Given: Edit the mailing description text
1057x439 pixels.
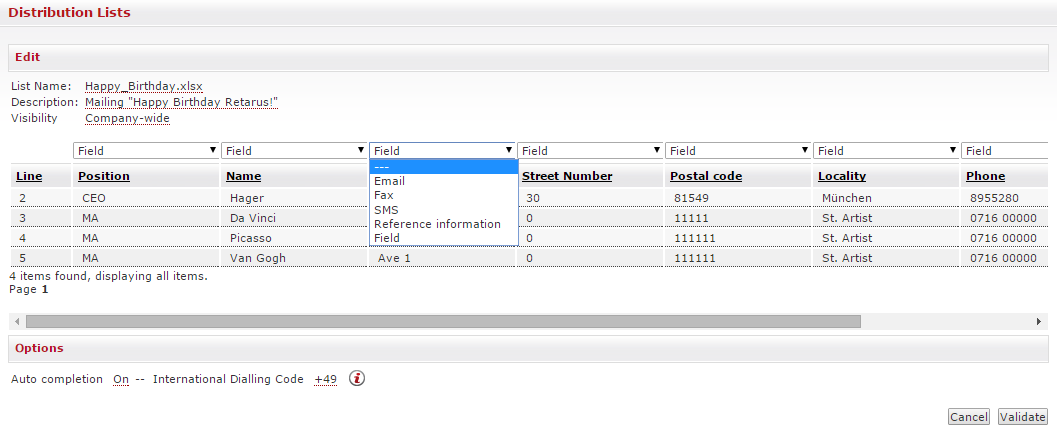Looking at the screenshot, I should [181, 102].
